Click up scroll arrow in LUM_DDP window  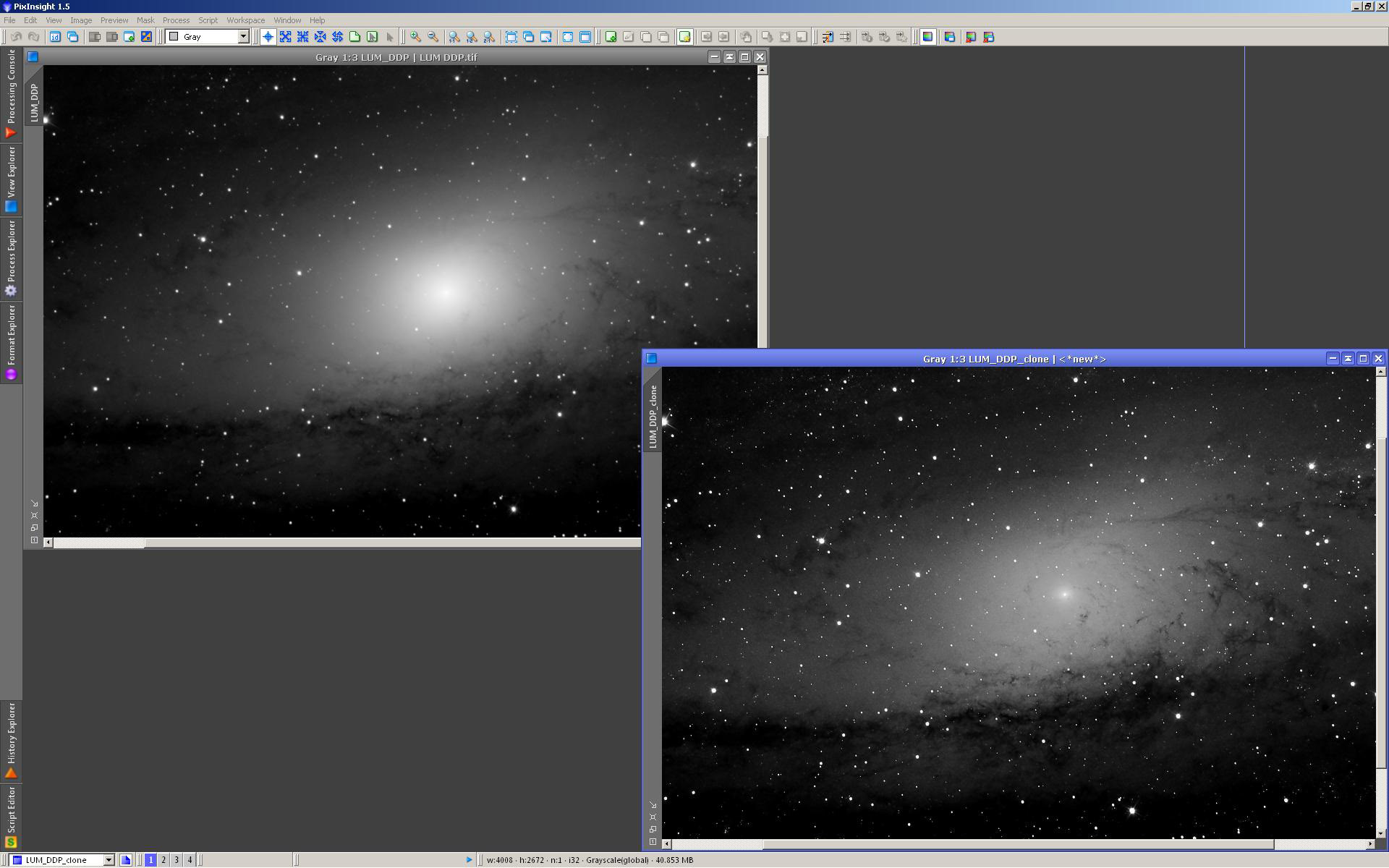[x=763, y=70]
